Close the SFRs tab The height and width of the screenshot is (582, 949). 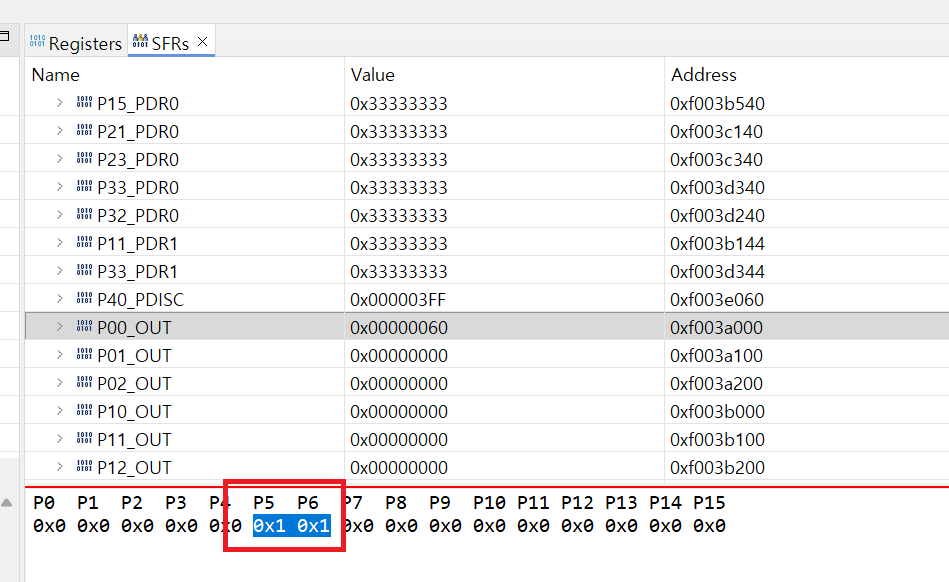(203, 42)
